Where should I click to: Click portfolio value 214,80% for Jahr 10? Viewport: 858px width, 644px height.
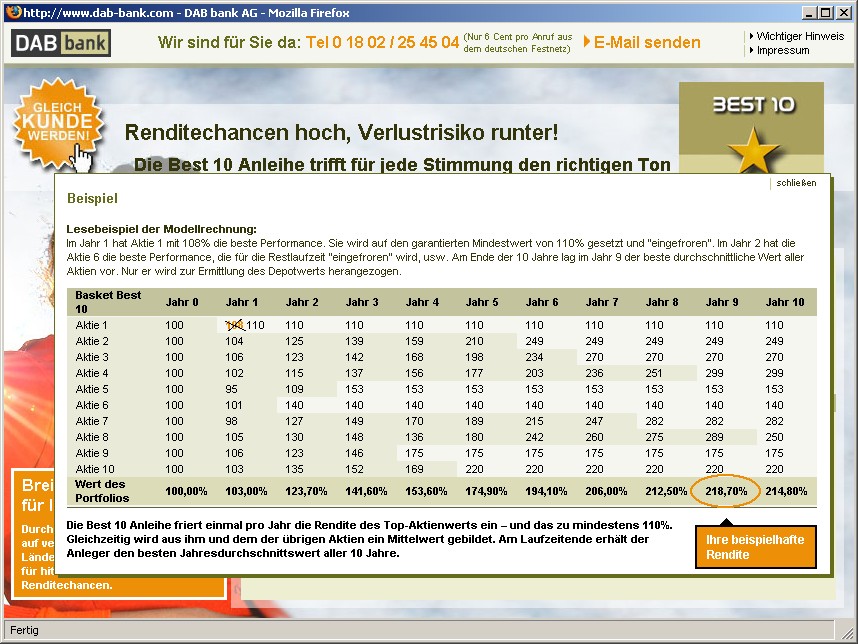pyautogui.click(x=786, y=491)
